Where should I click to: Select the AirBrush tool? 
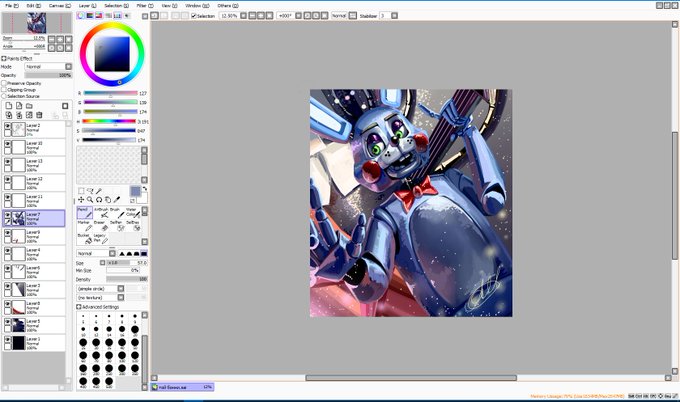(x=101, y=212)
